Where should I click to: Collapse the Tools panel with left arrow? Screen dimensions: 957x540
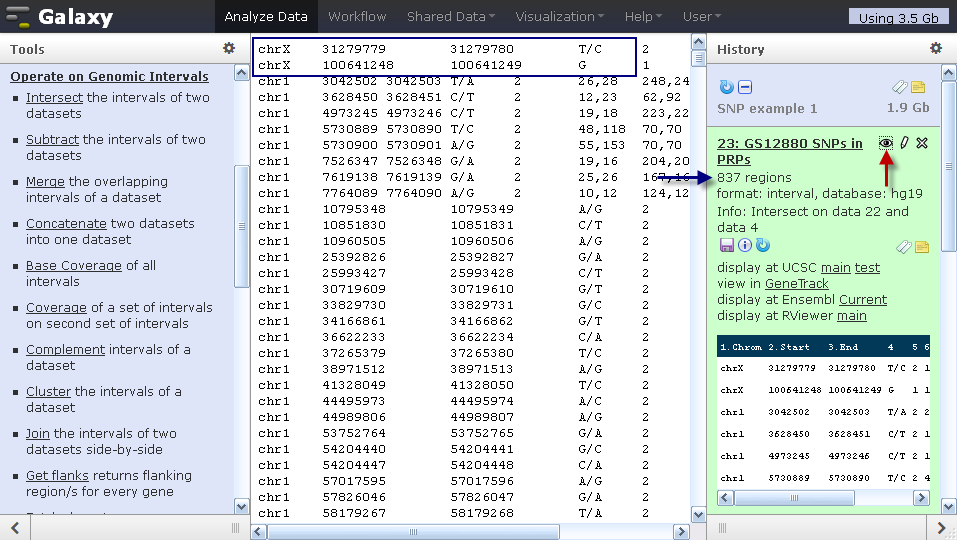[x=15, y=528]
